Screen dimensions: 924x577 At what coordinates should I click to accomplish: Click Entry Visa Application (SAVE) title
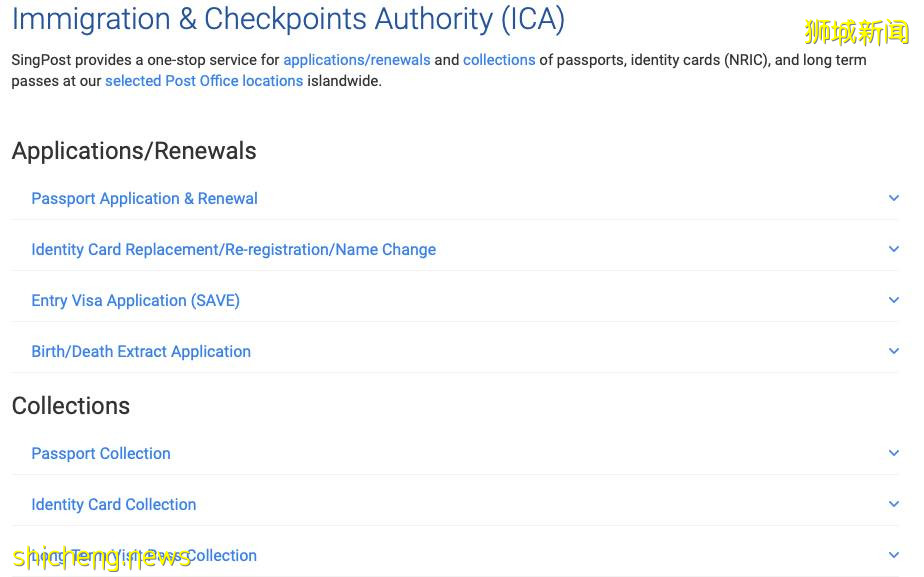135,300
